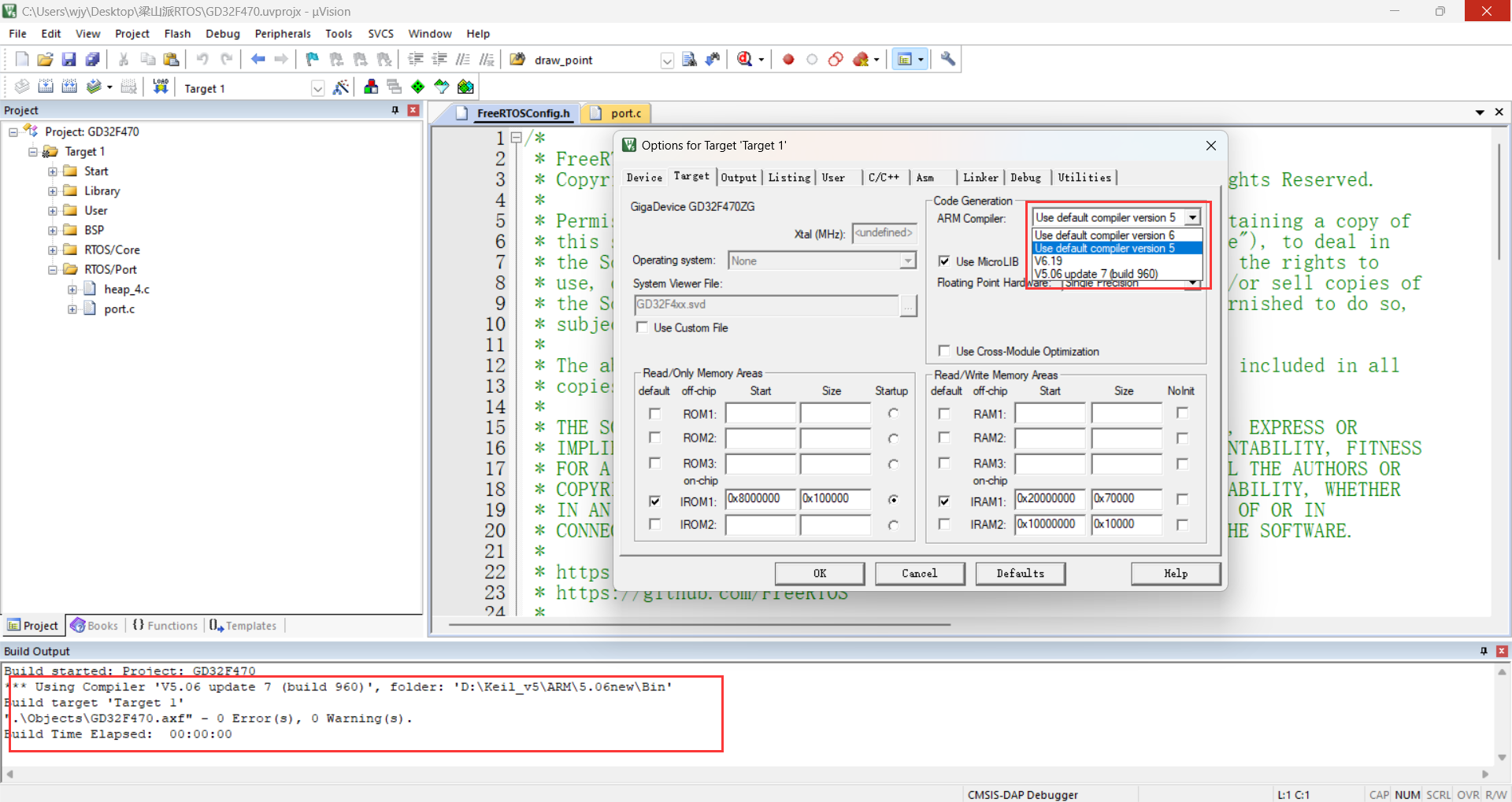
Task: Click the Download (LOAD) to flash icon
Action: (161, 87)
